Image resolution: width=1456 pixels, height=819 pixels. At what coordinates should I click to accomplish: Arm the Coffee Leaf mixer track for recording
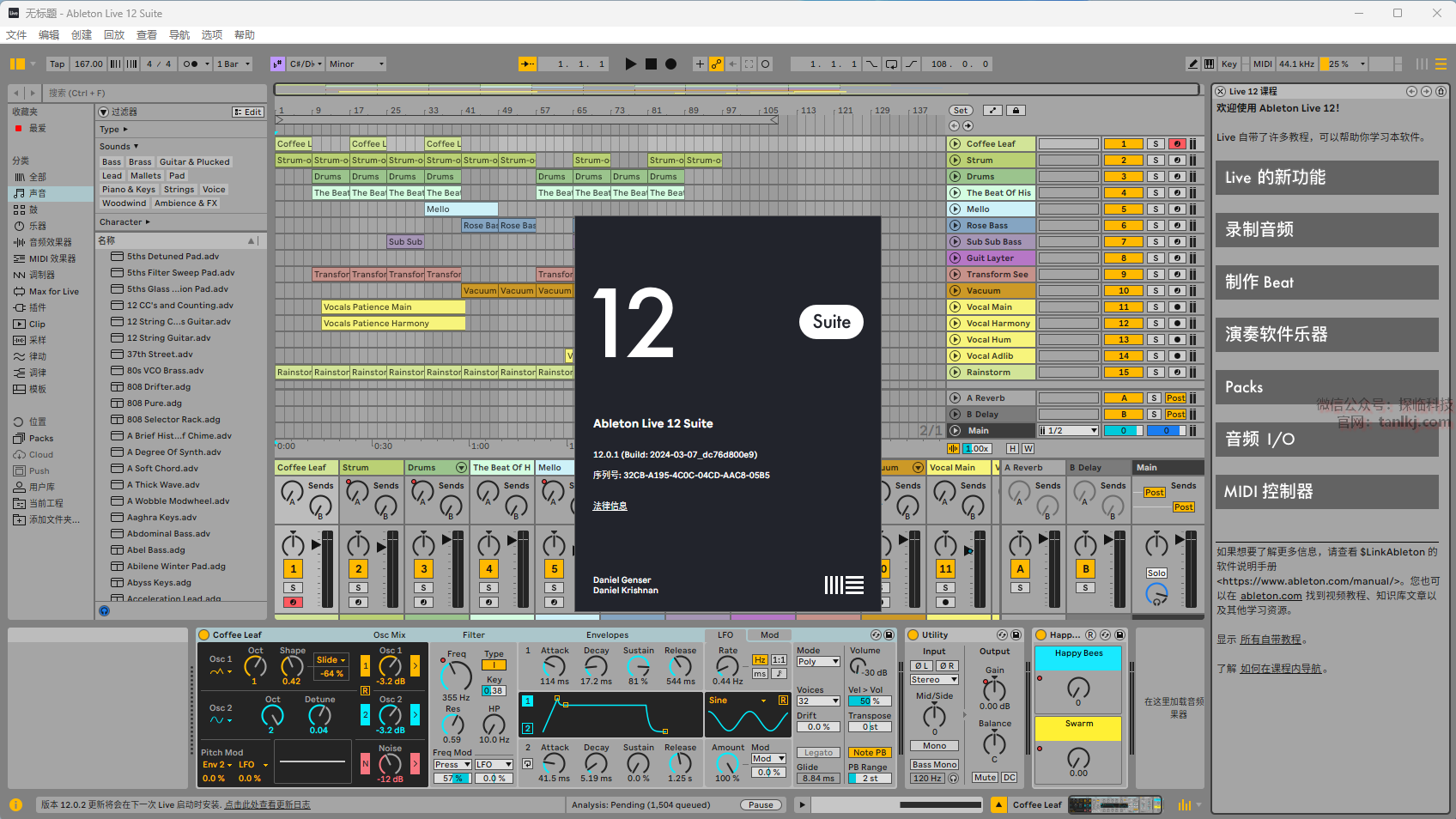294,603
